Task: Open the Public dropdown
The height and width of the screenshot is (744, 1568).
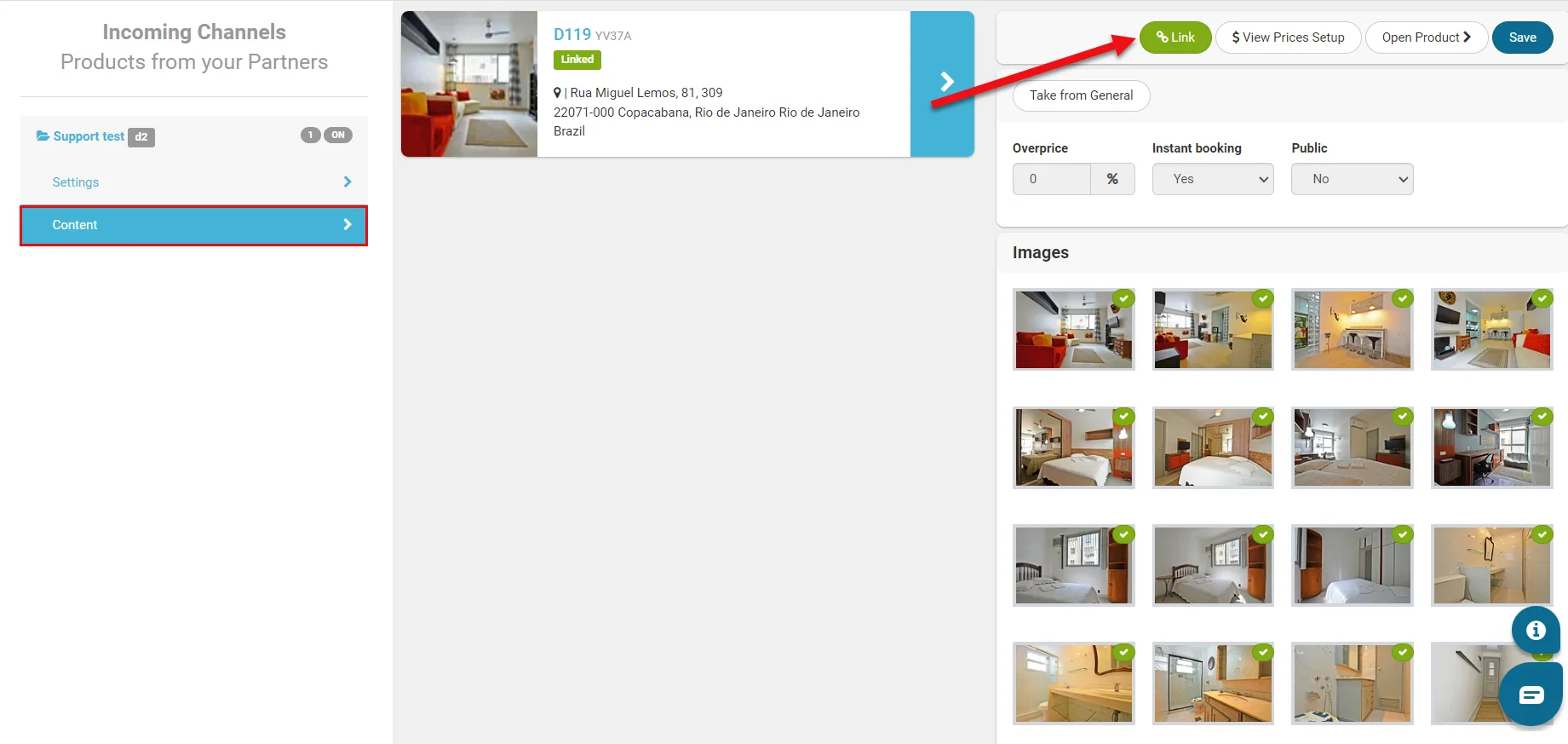Action: click(1353, 179)
